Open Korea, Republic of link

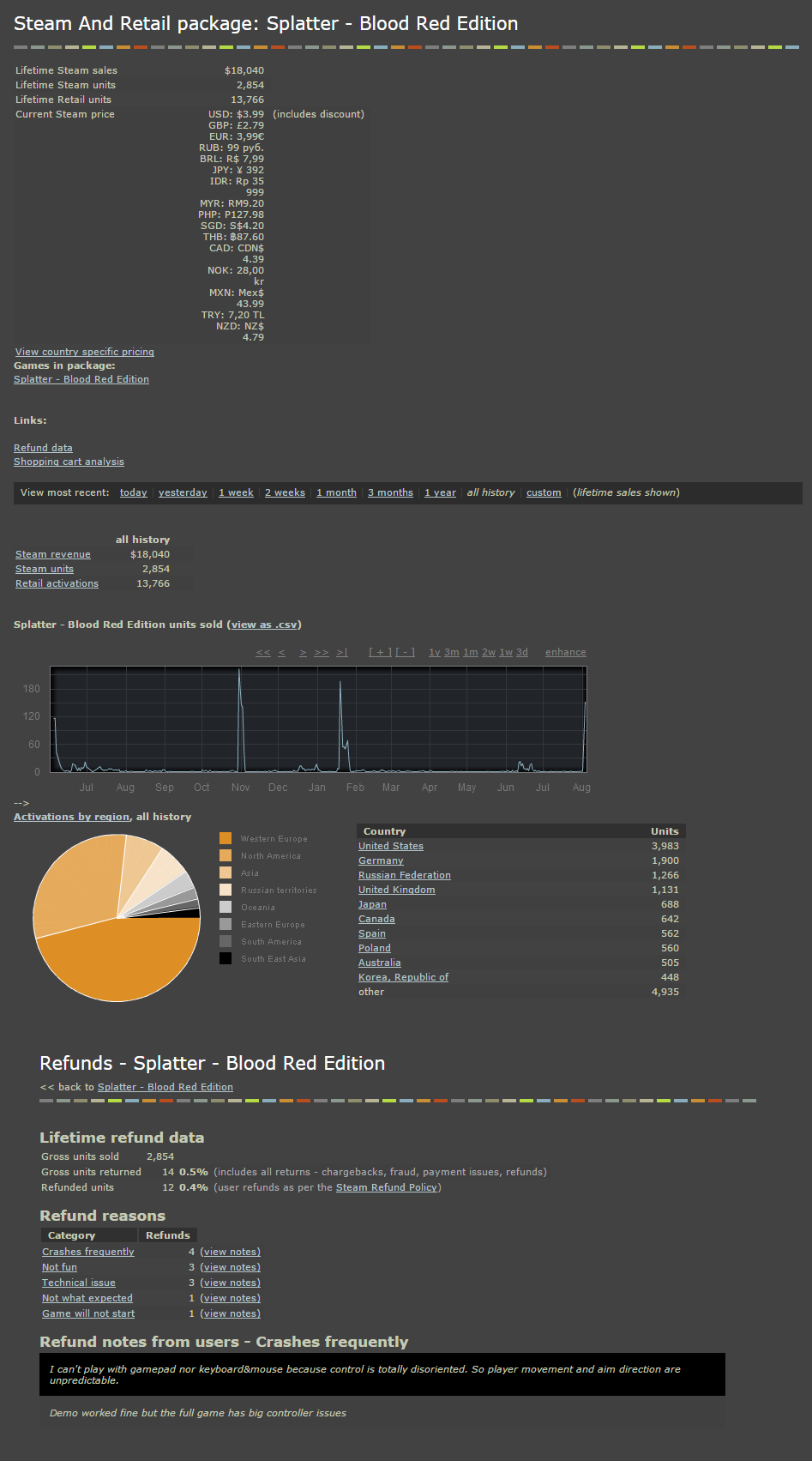click(403, 977)
